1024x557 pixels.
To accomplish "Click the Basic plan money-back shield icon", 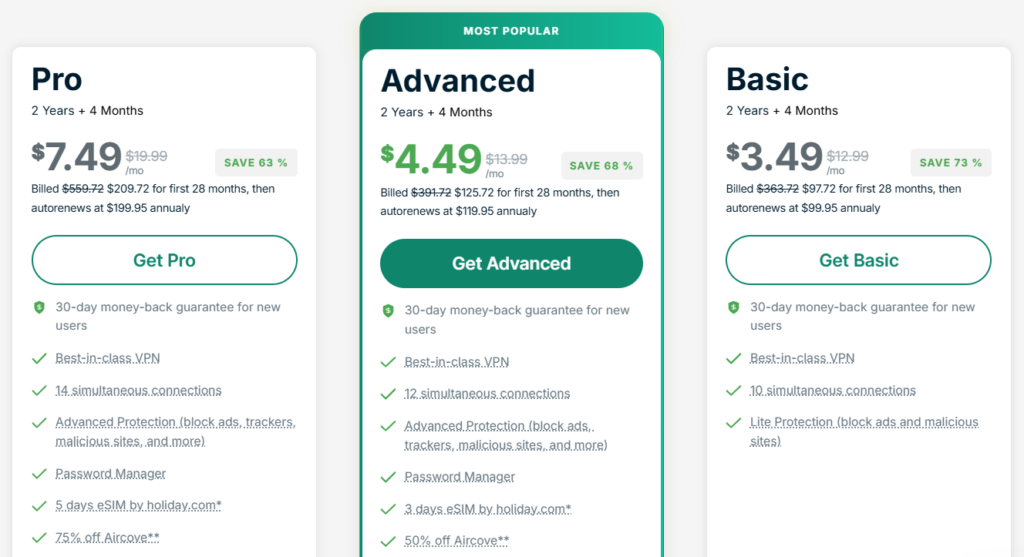I will pyautogui.click(x=733, y=308).
